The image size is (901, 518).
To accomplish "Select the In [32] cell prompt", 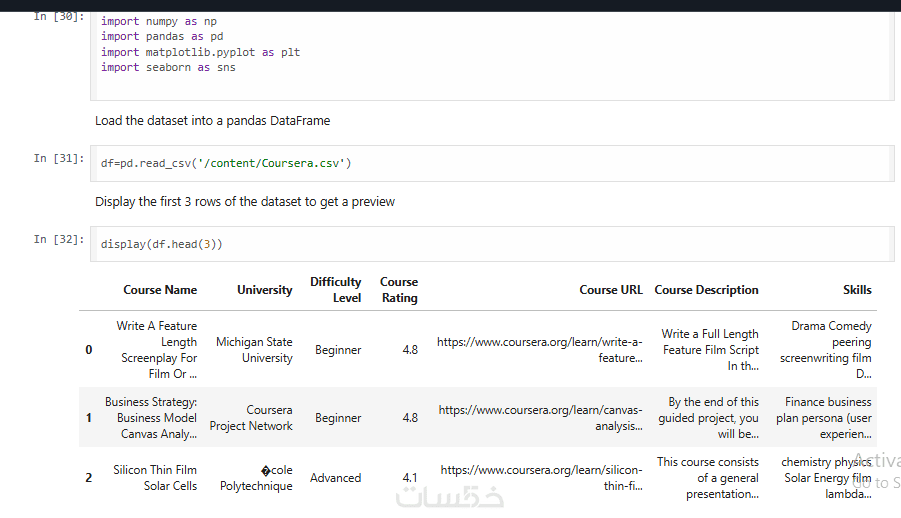I will pos(59,239).
